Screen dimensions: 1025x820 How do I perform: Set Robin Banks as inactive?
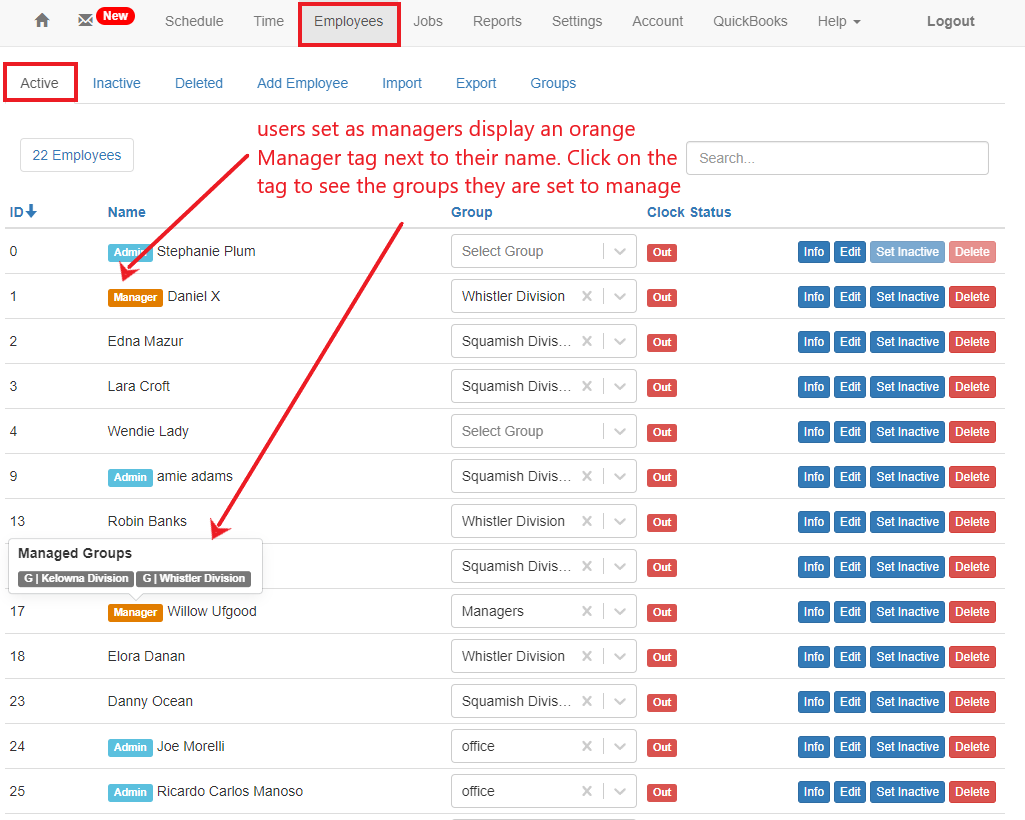pyautogui.click(x=907, y=522)
